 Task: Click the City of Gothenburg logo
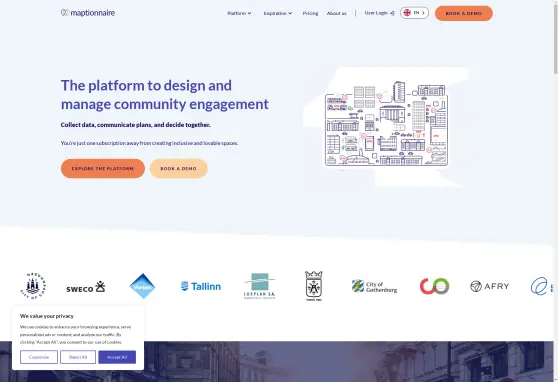pyautogui.click(x=374, y=286)
